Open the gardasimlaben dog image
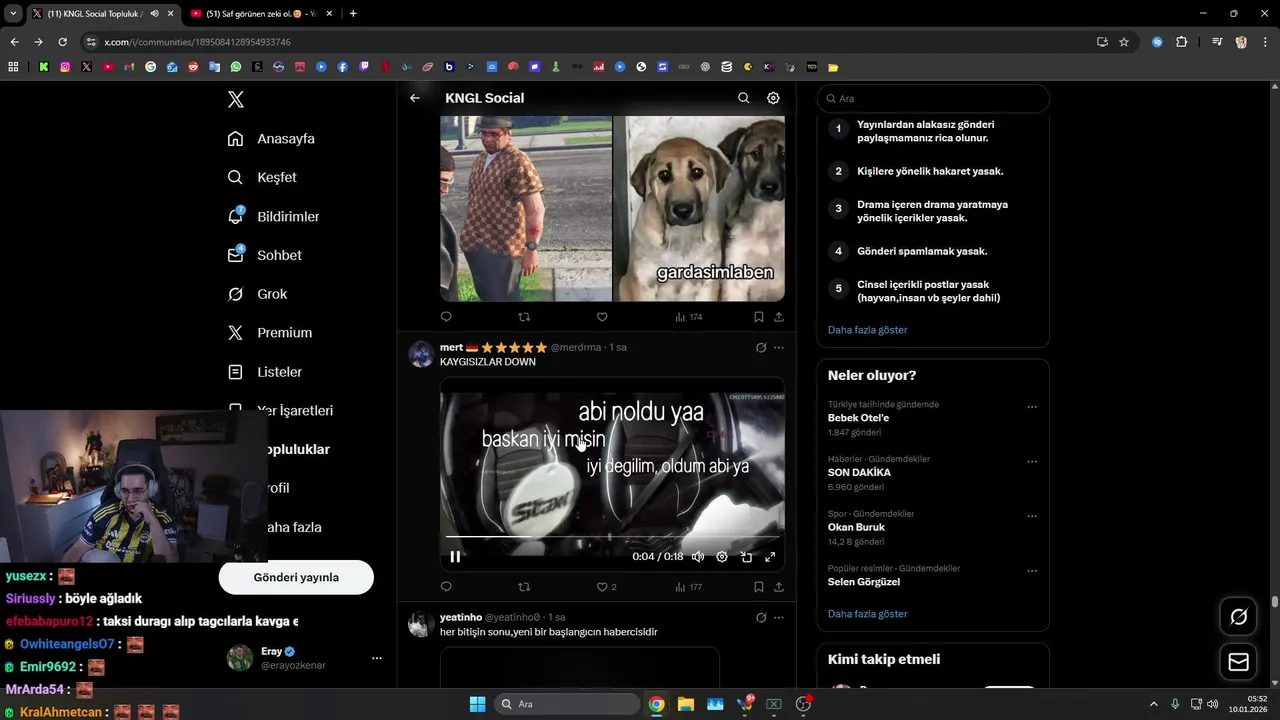The width and height of the screenshot is (1280, 720). click(698, 208)
